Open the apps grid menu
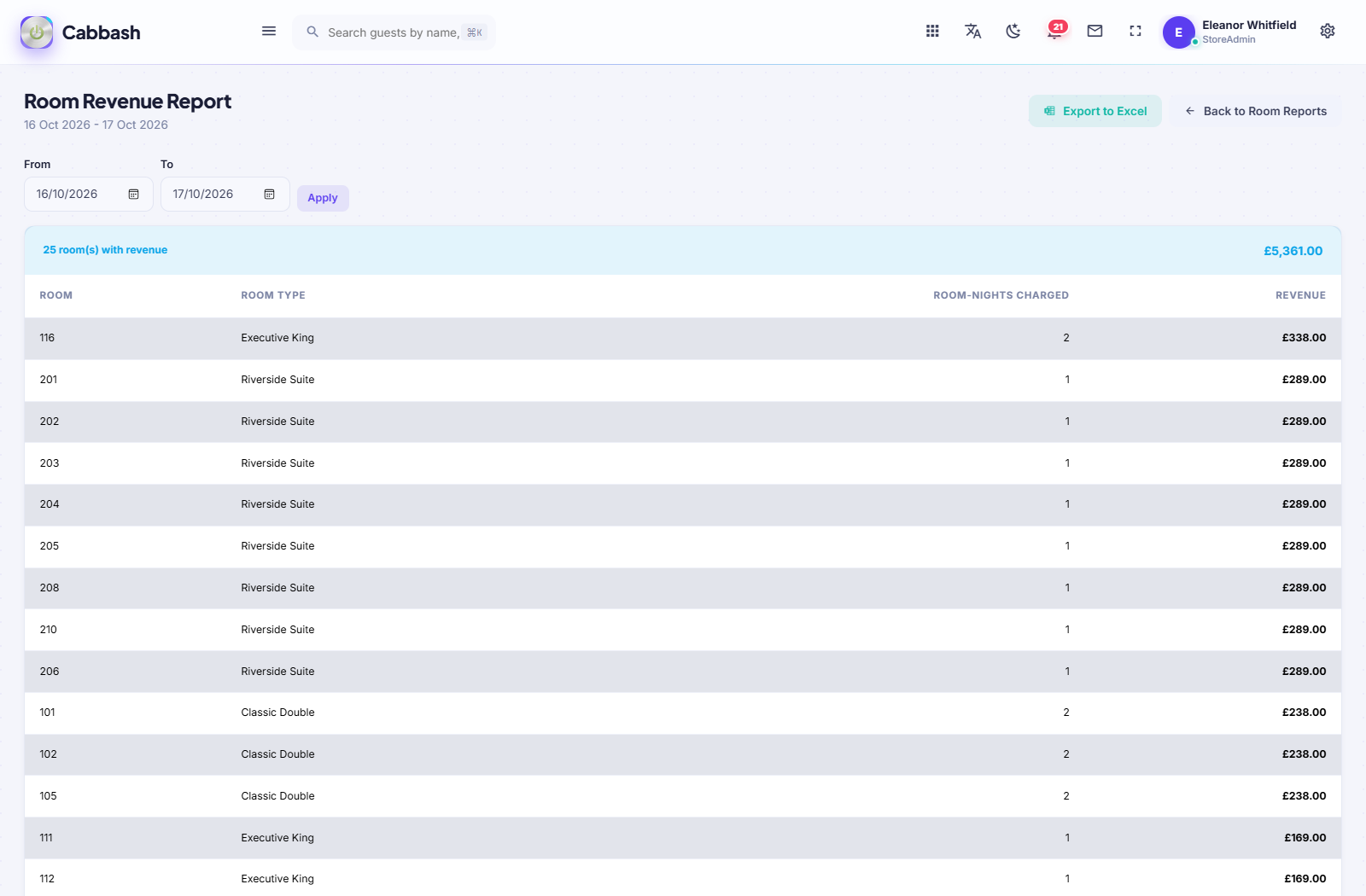The width and height of the screenshot is (1366, 896). (x=932, y=32)
